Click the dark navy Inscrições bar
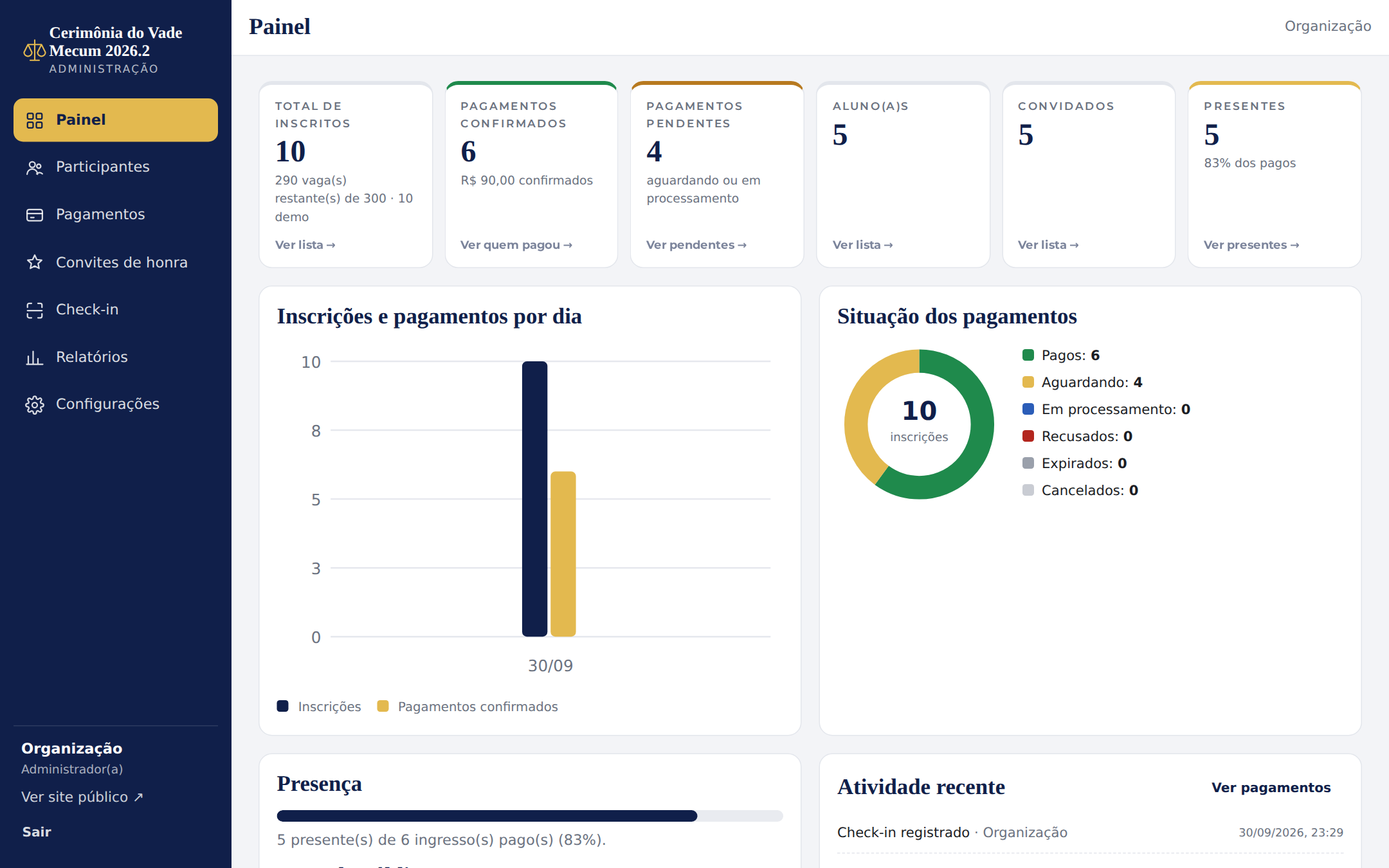 535,499
